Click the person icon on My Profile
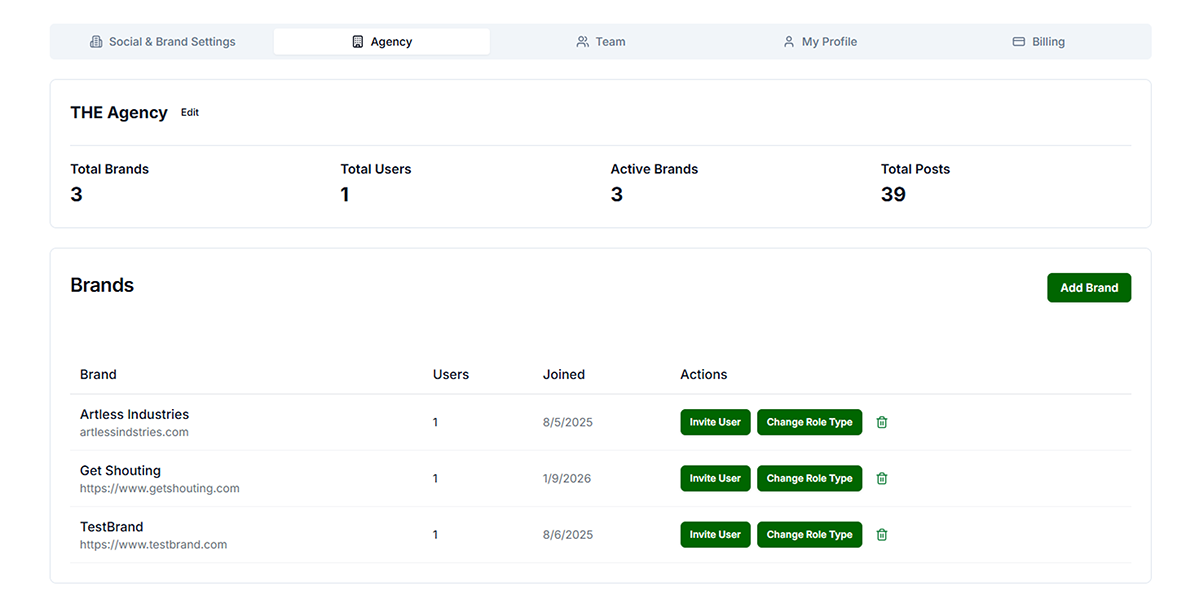Viewport: 1200px width, 614px height. click(x=788, y=41)
